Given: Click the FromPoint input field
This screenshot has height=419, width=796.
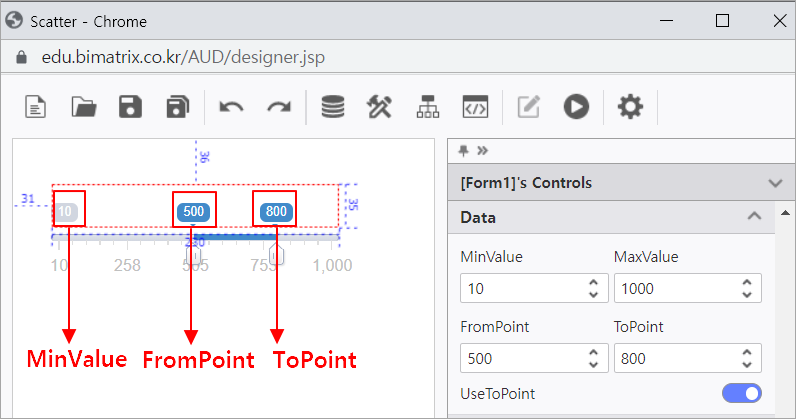Looking at the screenshot, I should [518, 358].
